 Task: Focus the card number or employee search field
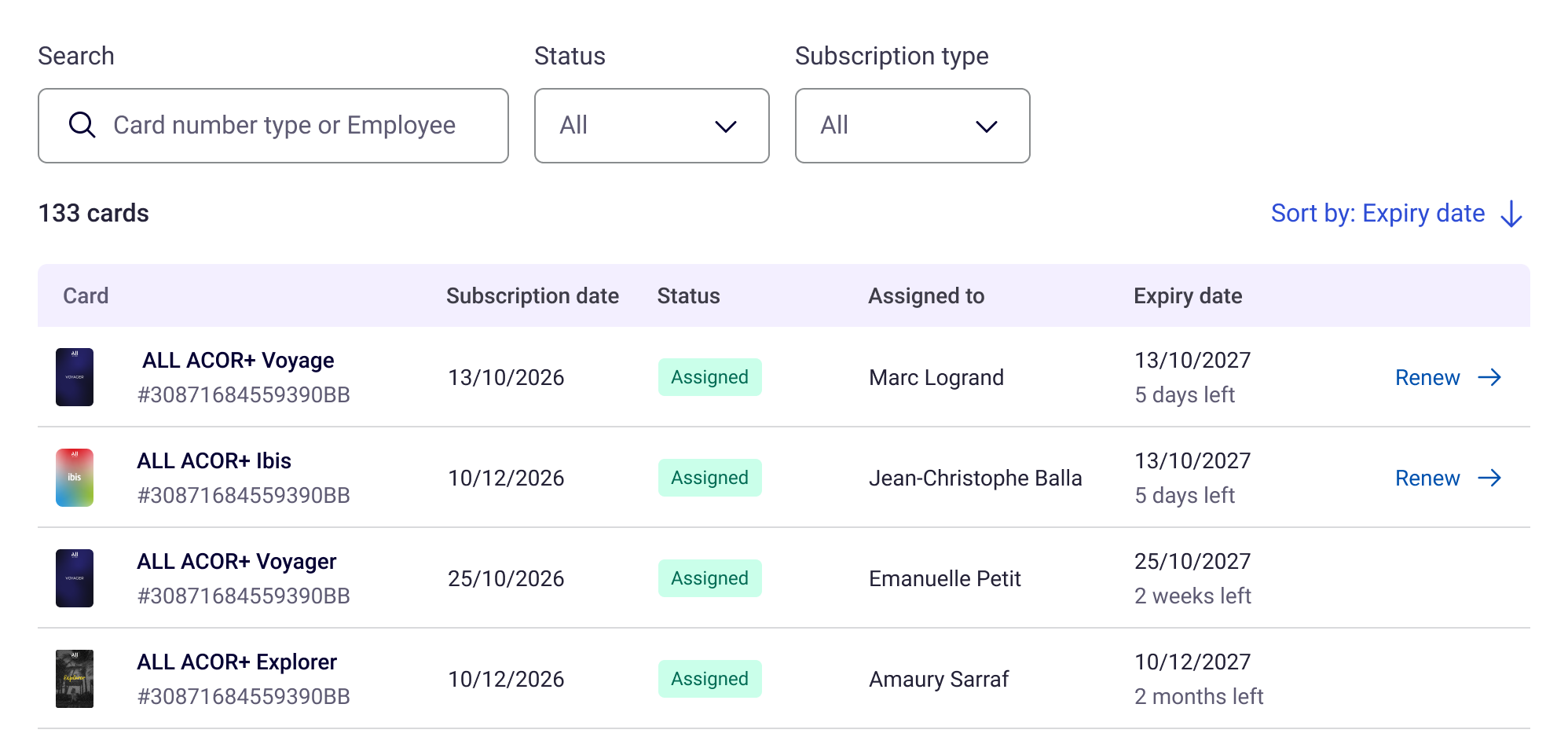[273, 126]
